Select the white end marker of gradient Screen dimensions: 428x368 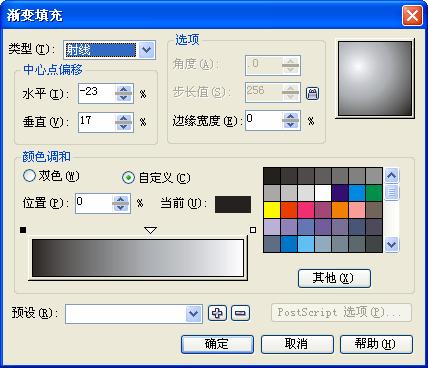tap(253, 230)
